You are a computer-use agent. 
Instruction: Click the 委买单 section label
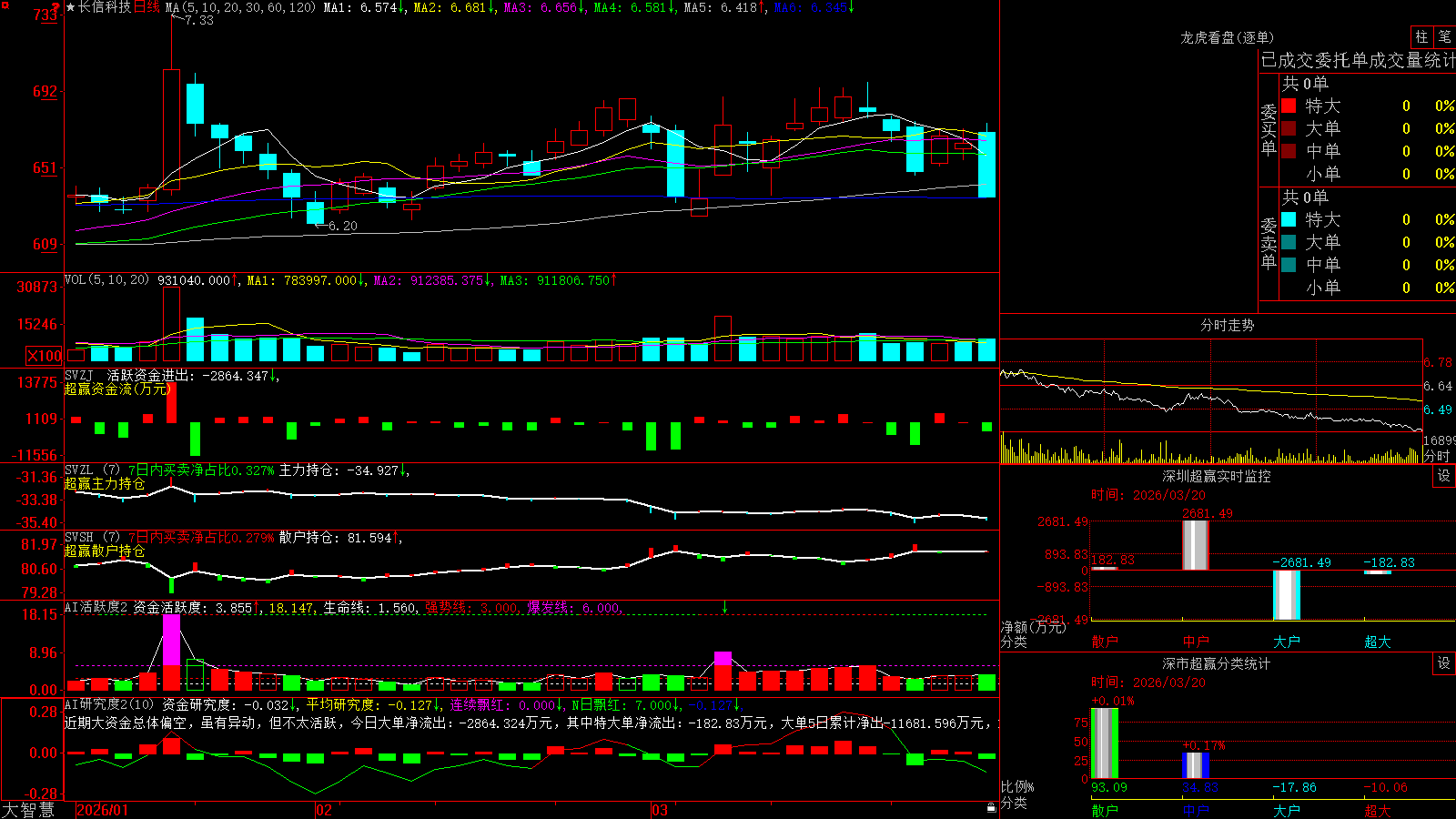coord(1269,129)
